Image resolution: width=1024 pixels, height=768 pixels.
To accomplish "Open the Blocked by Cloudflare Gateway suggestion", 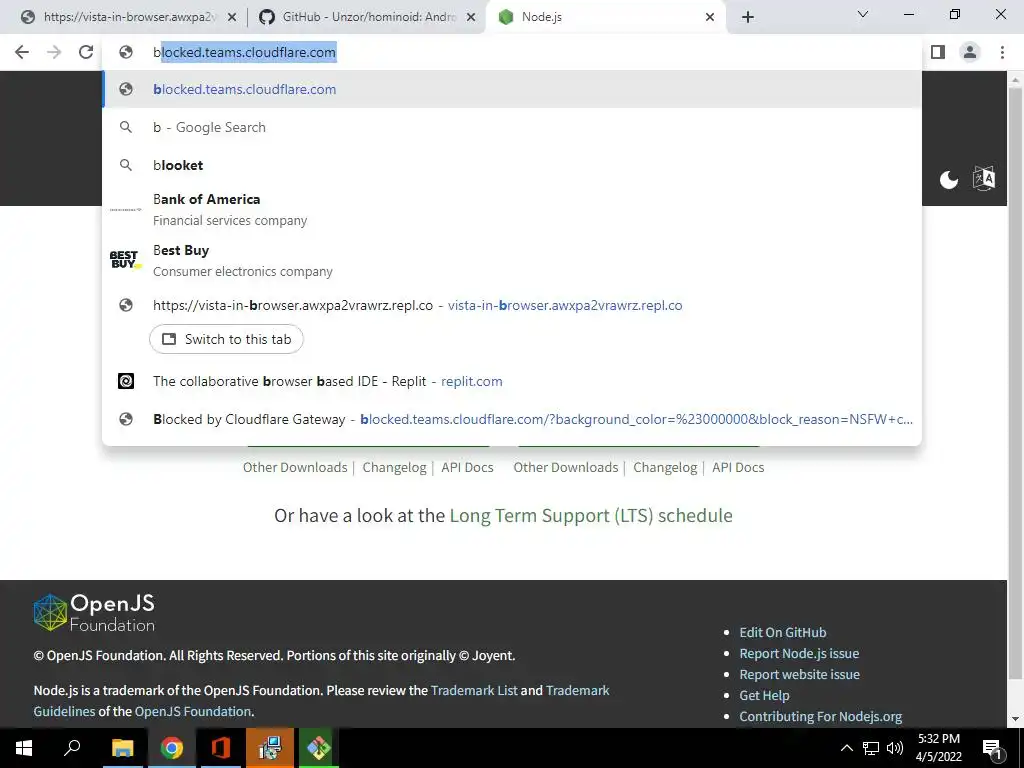I will click(x=512, y=419).
